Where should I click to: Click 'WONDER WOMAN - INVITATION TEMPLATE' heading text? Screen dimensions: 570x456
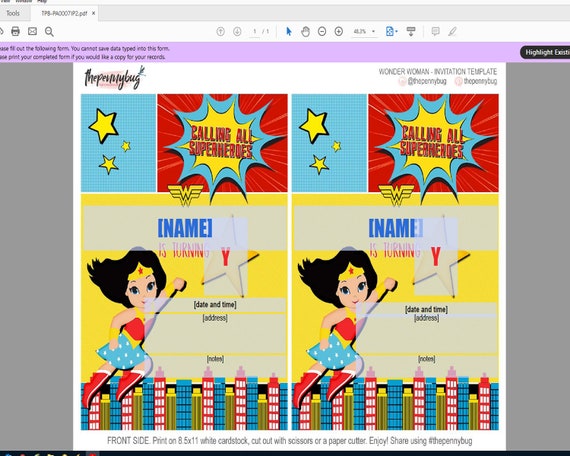coord(438,71)
